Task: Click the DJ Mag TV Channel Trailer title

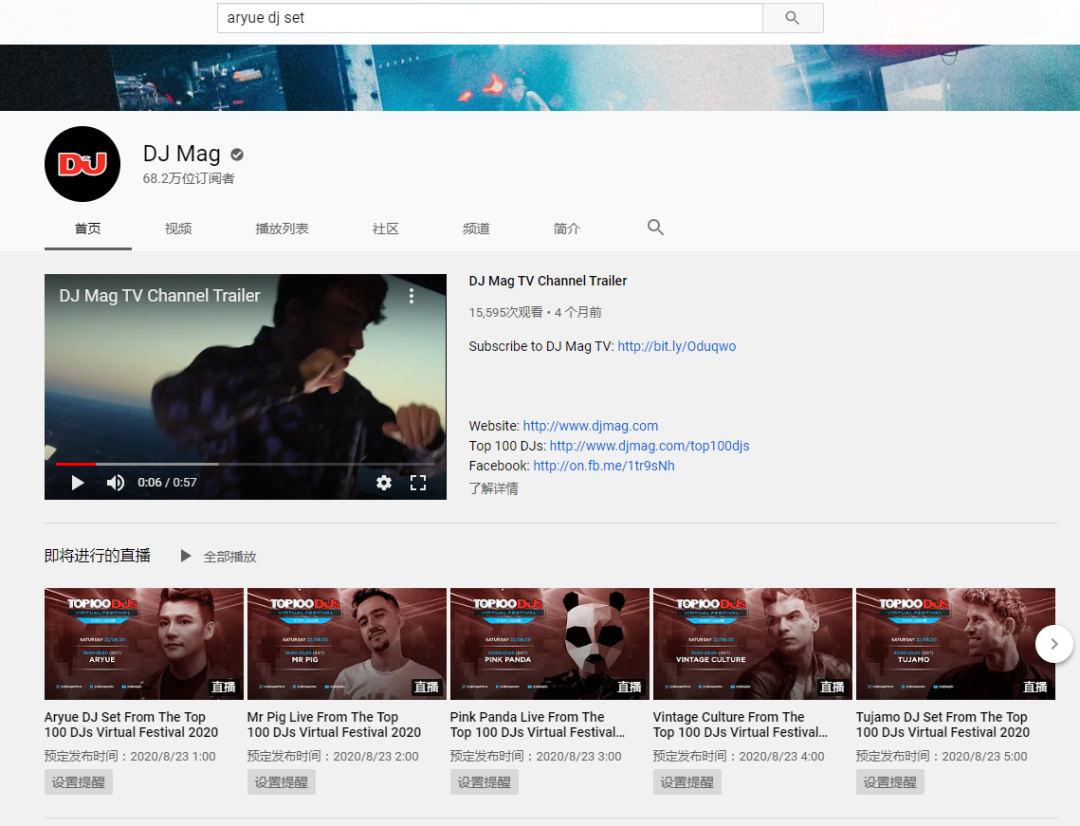Action: pyautogui.click(x=548, y=281)
